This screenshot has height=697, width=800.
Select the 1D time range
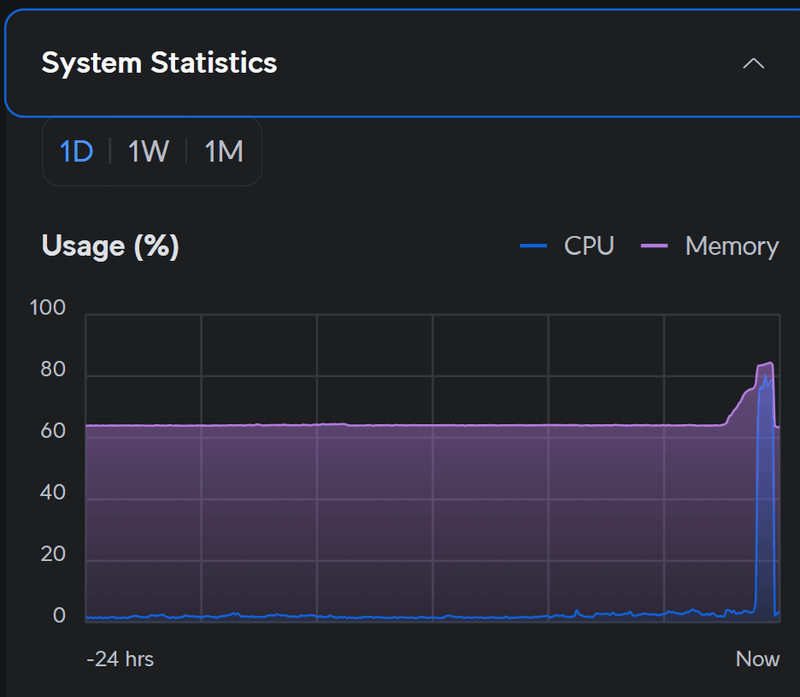(x=76, y=152)
